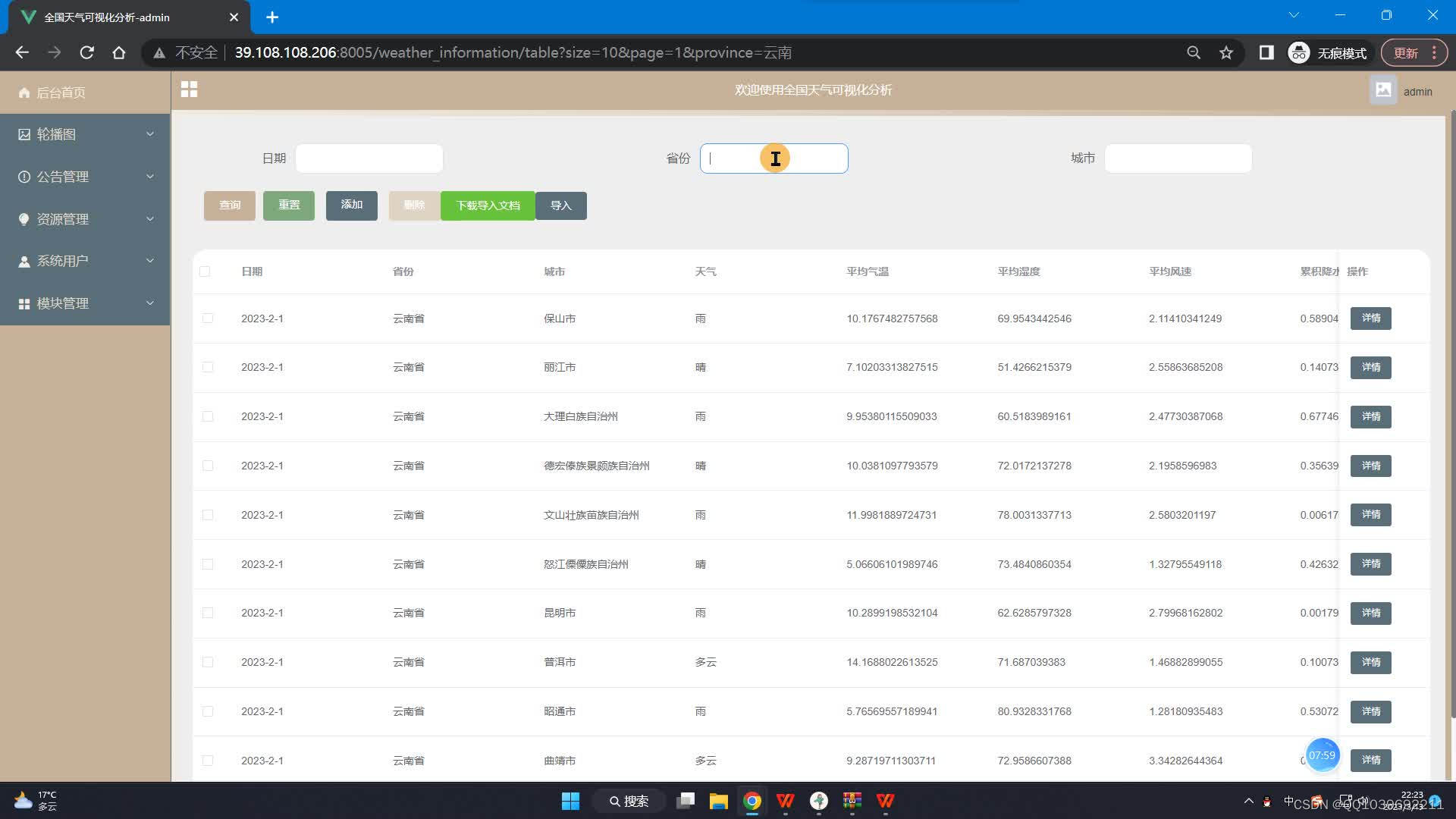Expand the 系统用户 sidebar menu
The height and width of the screenshot is (819, 1456).
point(85,261)
